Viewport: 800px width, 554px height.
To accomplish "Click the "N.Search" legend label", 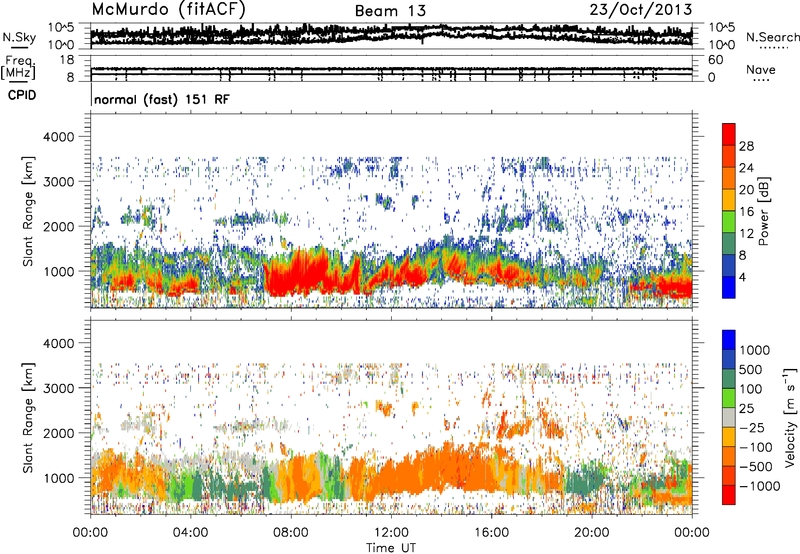I will [772, 37].
